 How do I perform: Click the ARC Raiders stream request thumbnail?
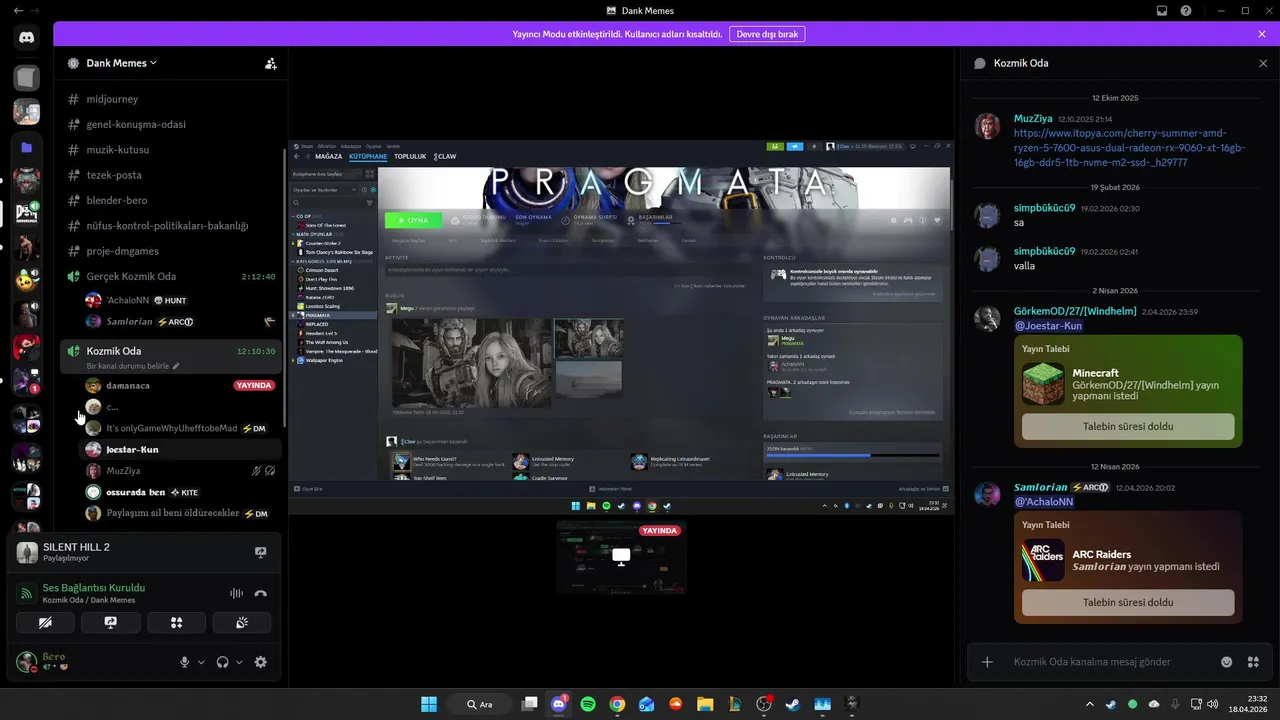1042,560
